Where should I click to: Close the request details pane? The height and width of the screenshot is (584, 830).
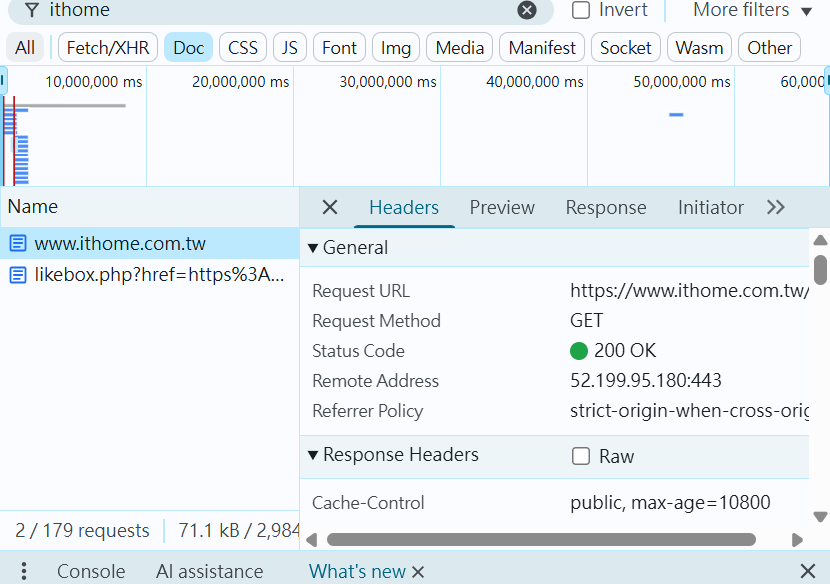(330, 208)
